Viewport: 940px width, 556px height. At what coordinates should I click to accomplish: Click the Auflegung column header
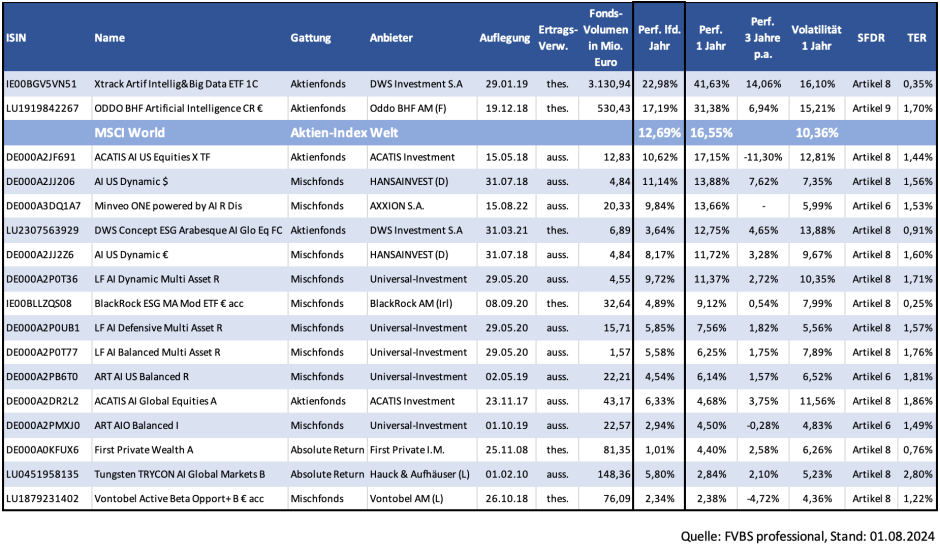point(504,37)
